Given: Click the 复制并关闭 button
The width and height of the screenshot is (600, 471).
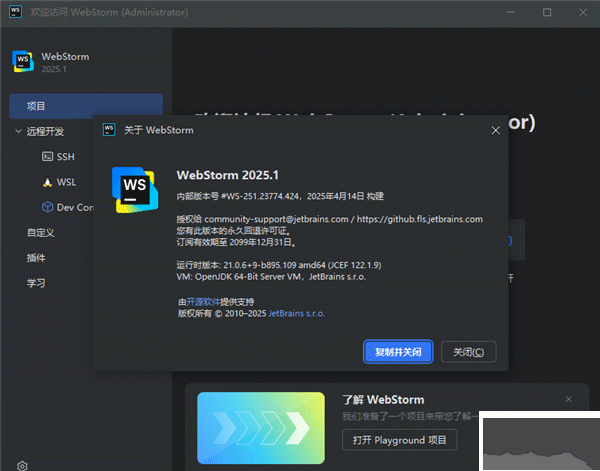Looking at the screenshot, I should (398, 352).
